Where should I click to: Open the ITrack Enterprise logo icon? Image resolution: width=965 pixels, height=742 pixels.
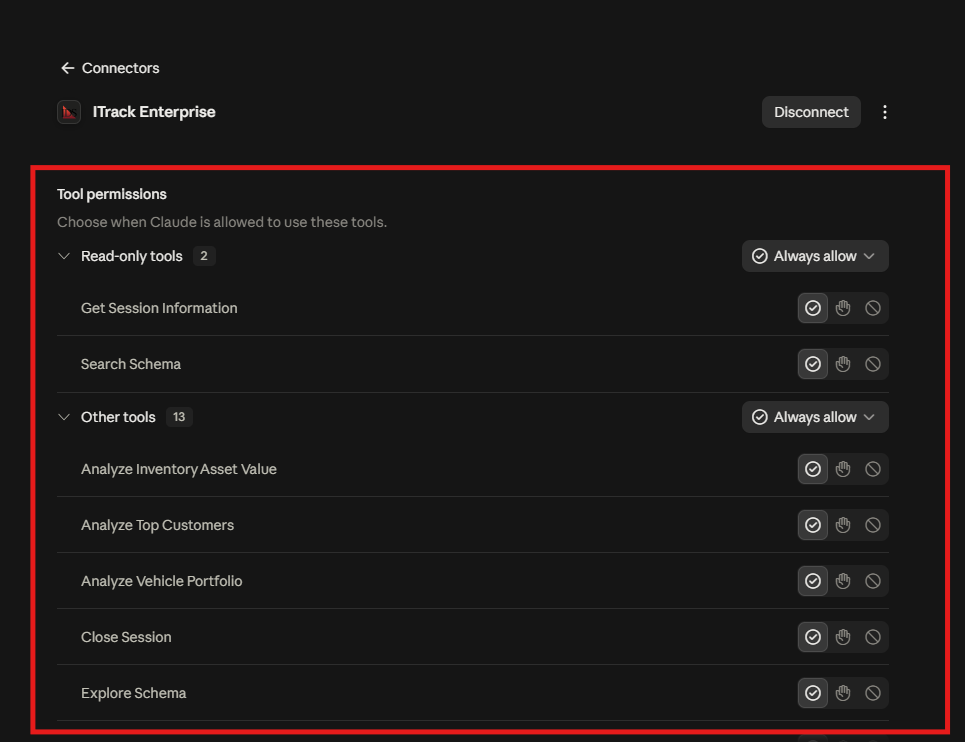69,112
